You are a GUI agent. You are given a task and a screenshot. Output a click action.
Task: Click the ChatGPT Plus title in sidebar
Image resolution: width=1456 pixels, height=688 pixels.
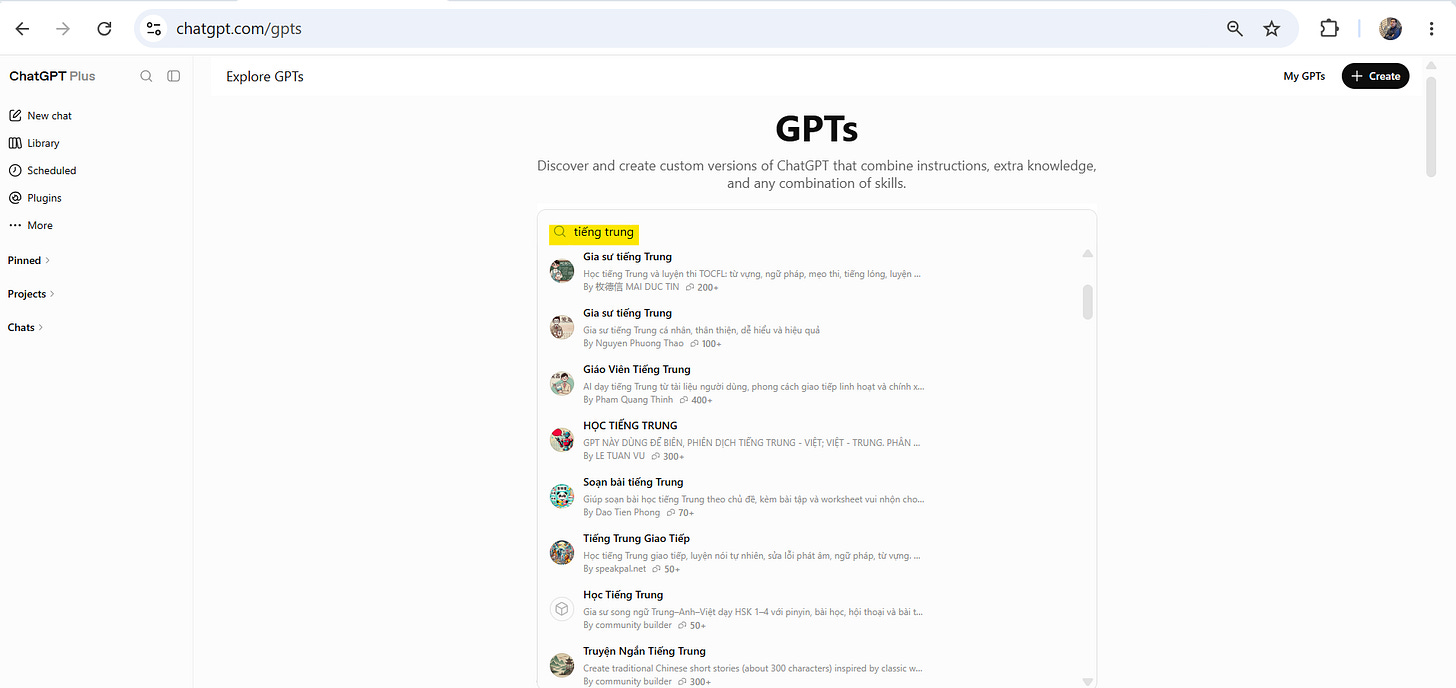click(x=52, y=76)
